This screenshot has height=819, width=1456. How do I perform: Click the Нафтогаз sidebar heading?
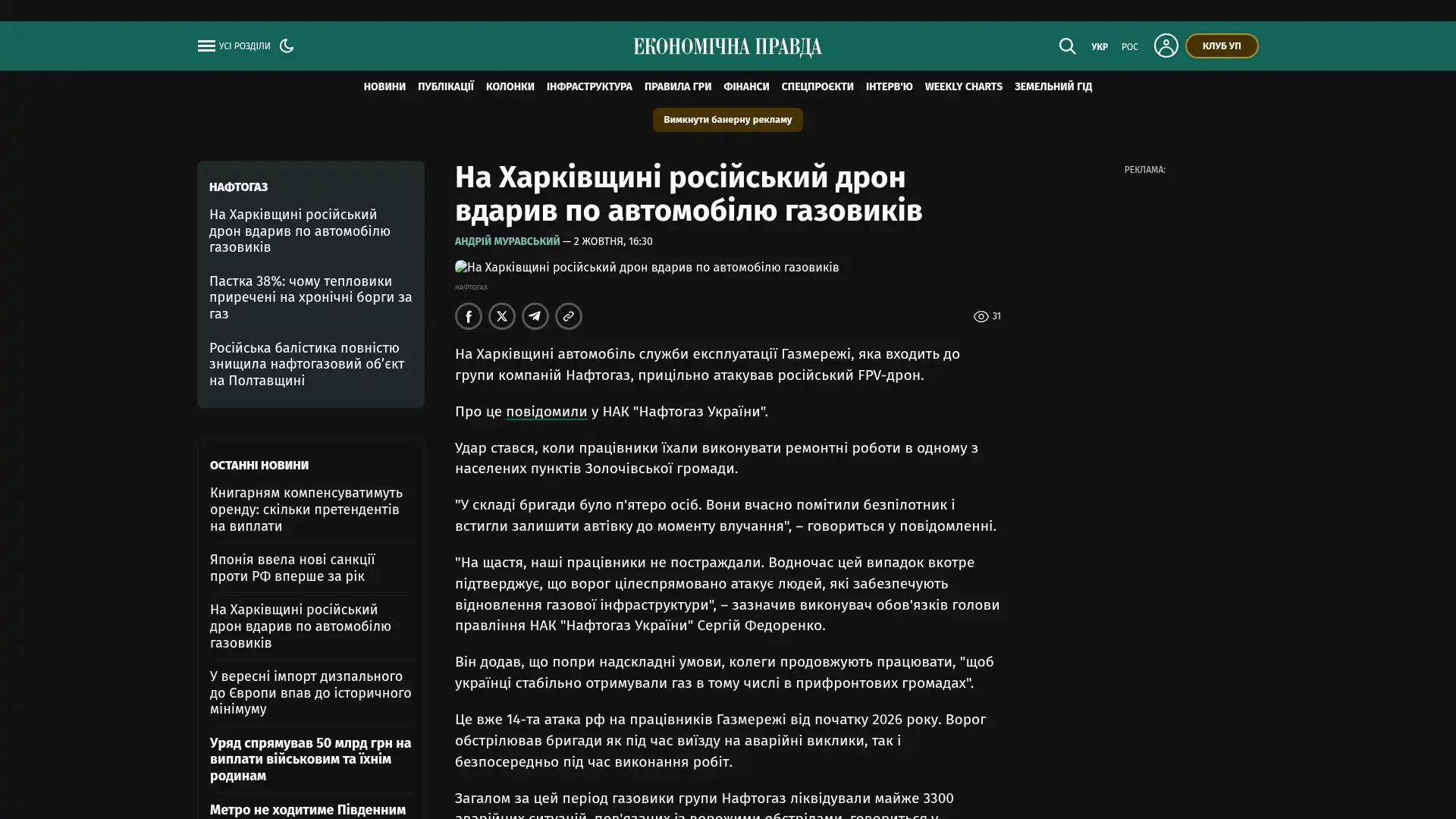pos(238,187)
